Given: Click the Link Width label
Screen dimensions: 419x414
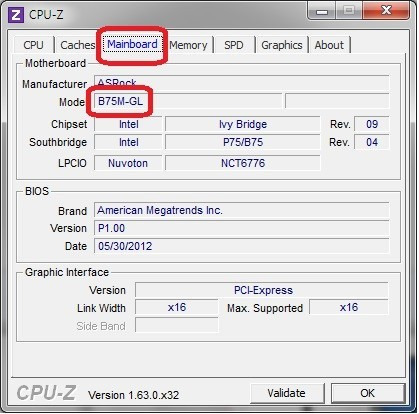Looking at the screenshot, I should 101,308.
